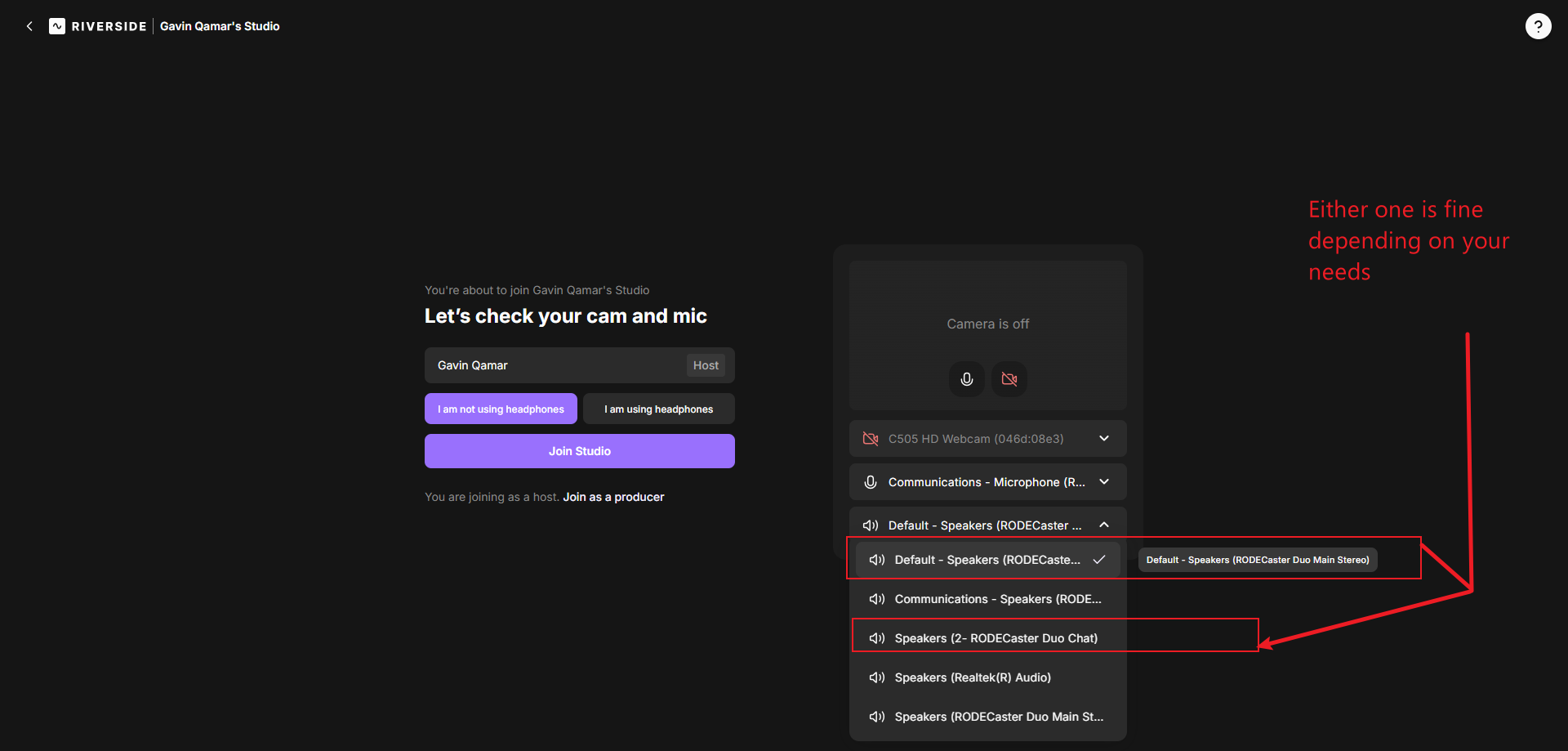1568x751 pixels.
Task: Open the help question mark icon
Action: tap(1538, 26)
